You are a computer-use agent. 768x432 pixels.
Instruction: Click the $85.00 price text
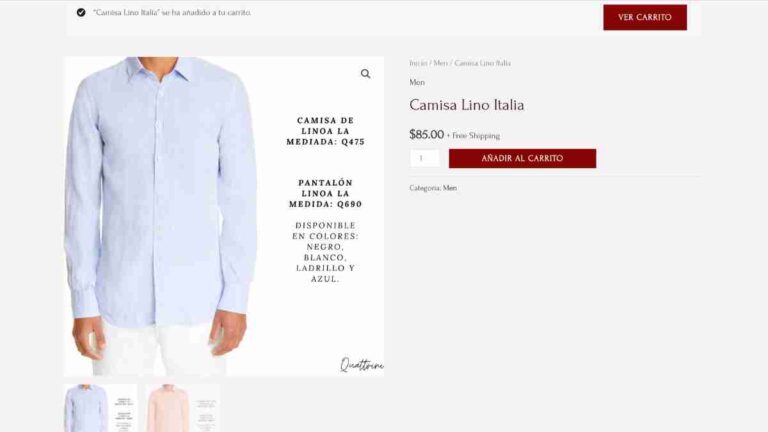pyautogui.click(x=426, y=135)
